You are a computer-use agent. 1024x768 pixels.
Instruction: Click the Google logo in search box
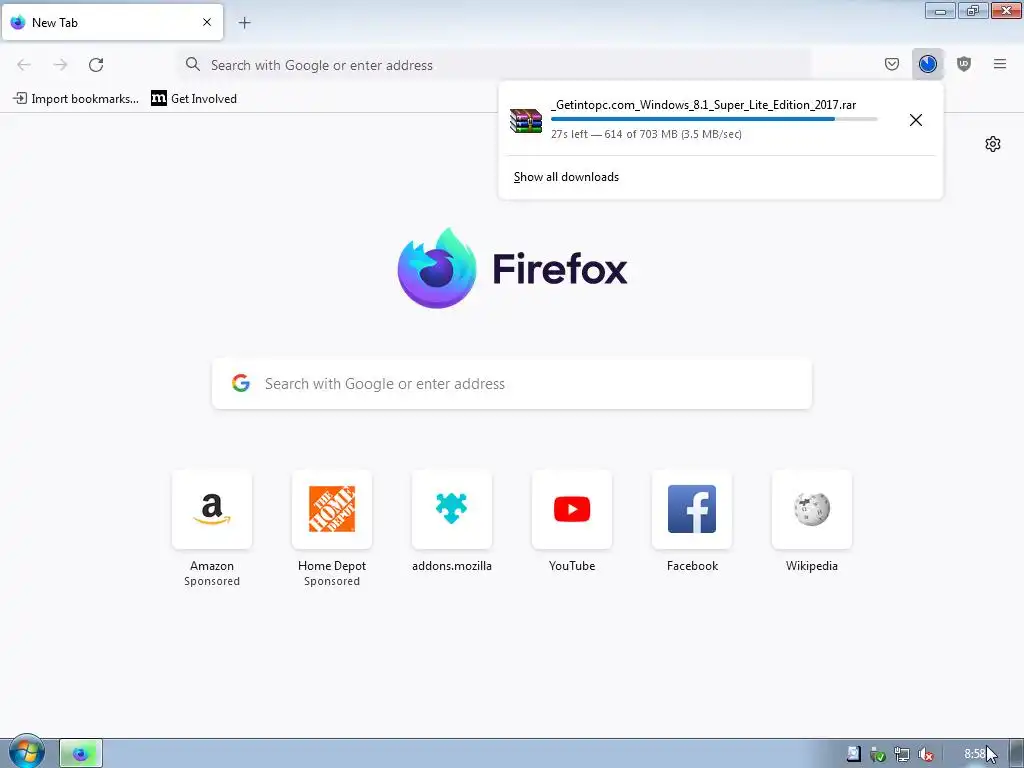[241, 383]
